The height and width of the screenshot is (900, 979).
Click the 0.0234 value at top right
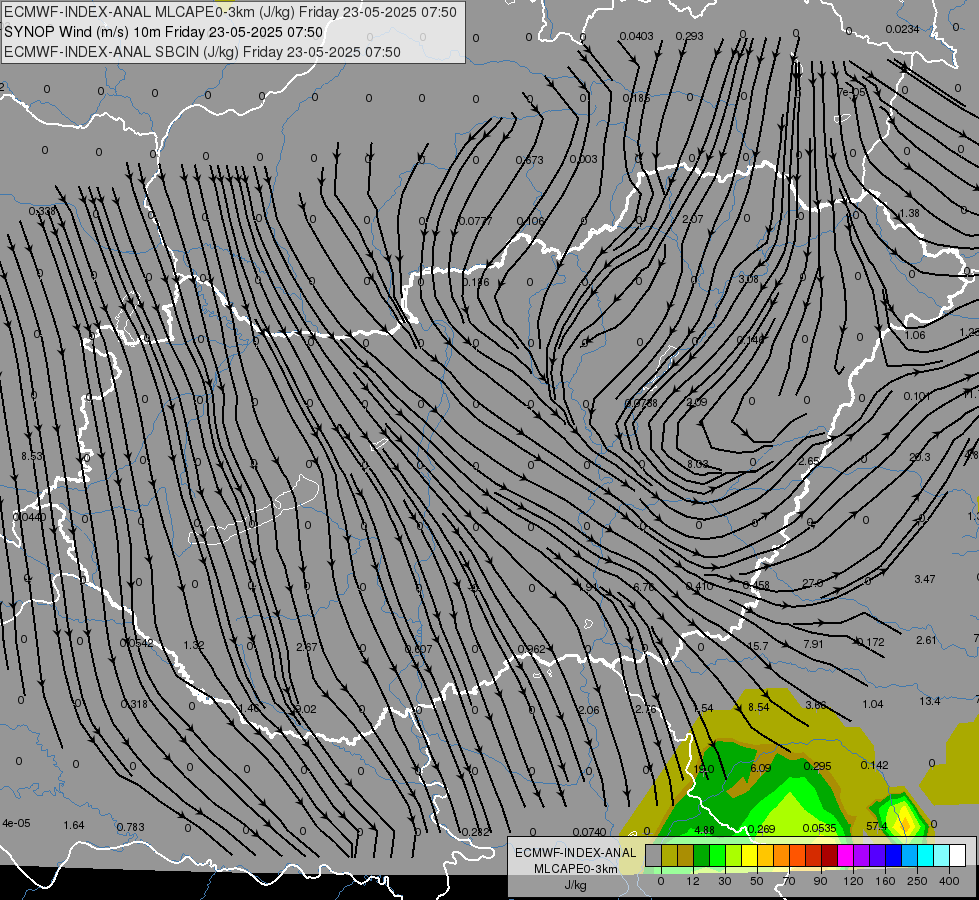[902, 29]
